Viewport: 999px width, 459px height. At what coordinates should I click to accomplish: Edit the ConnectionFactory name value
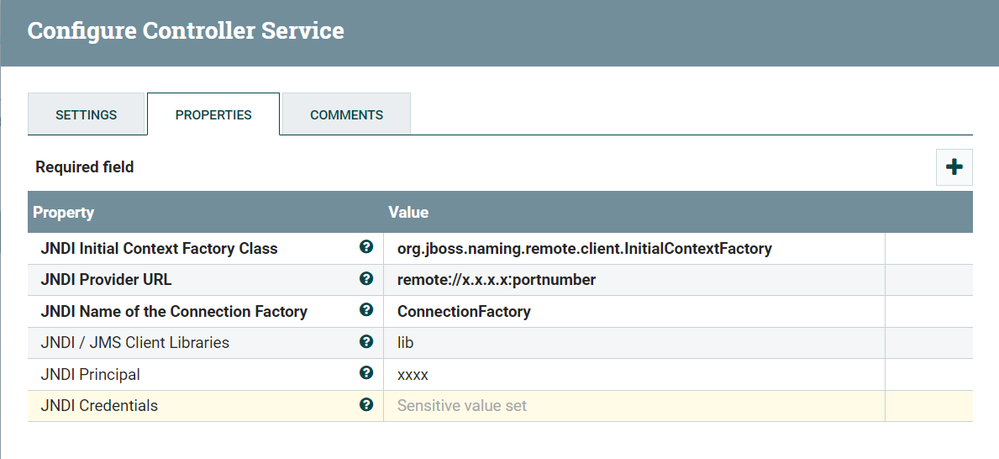464,311
